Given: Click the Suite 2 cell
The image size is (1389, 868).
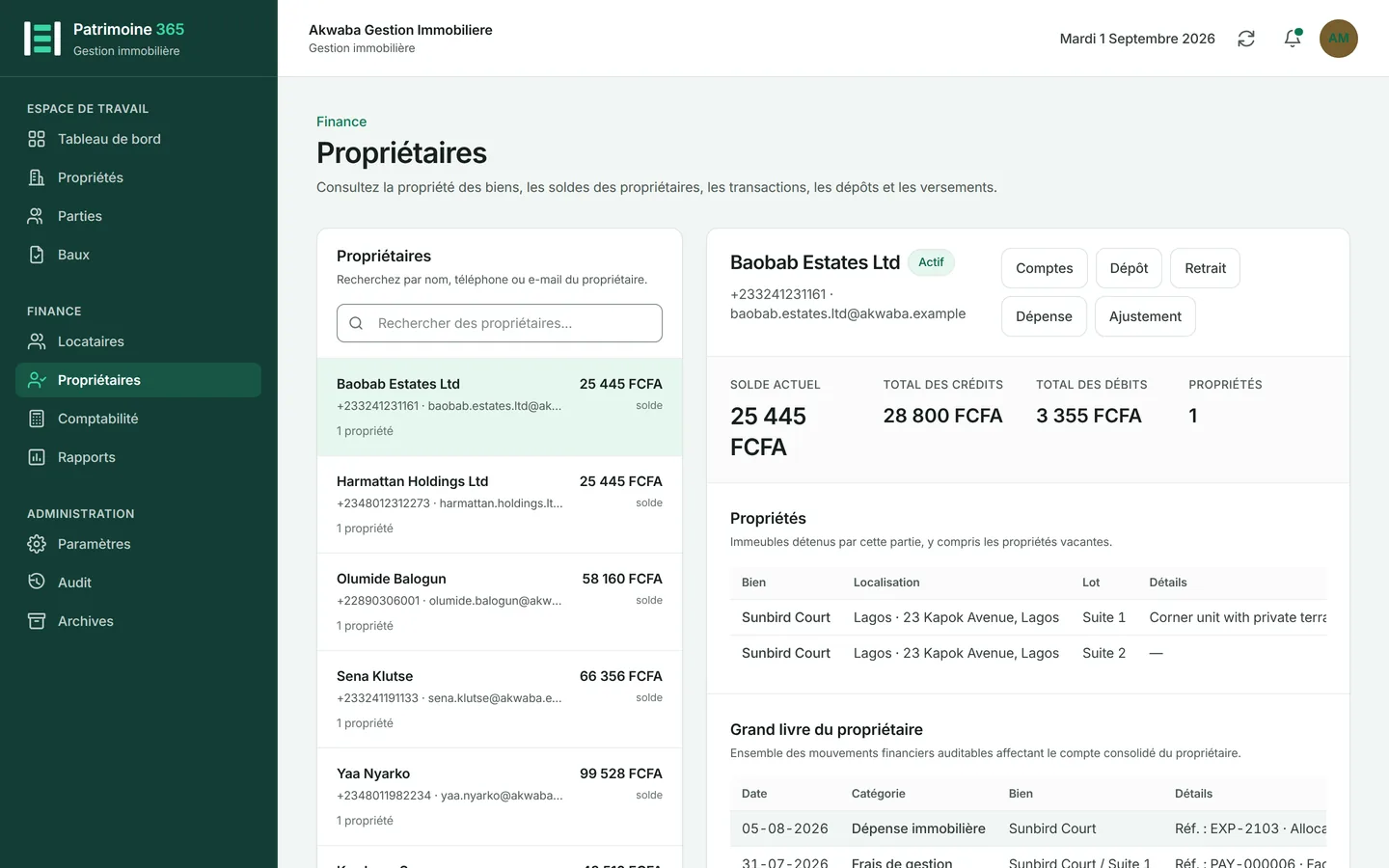Looking at the screenshot, I should tap(1103, 653).
